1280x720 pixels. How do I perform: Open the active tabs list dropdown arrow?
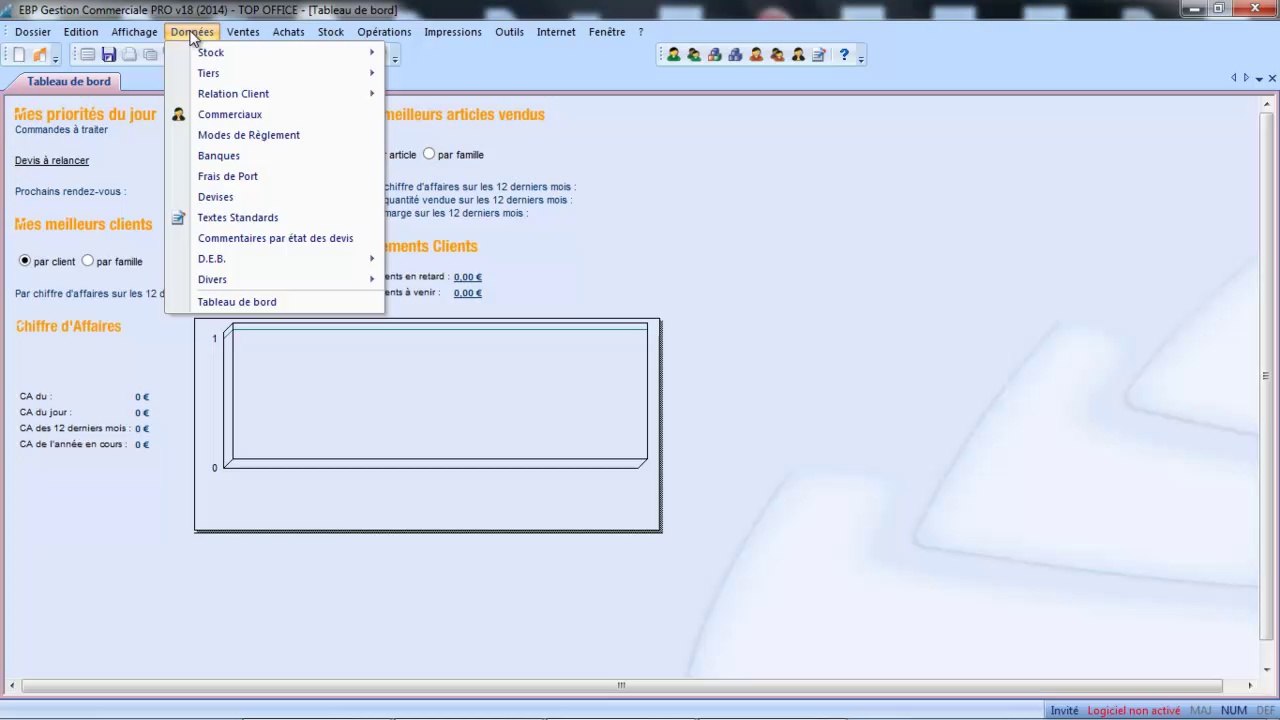1259,78
